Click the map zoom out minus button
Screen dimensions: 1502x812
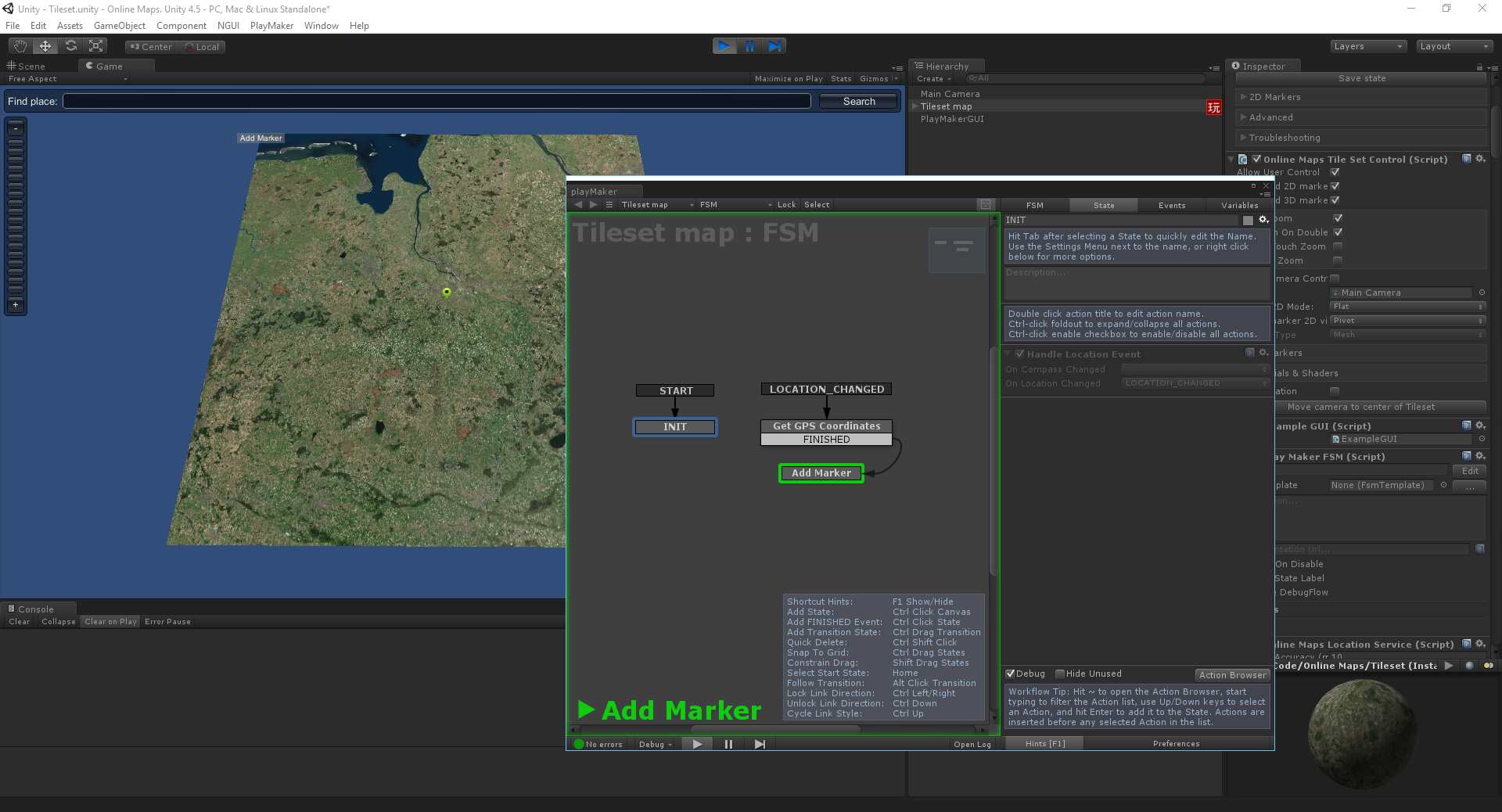(16, 128)
